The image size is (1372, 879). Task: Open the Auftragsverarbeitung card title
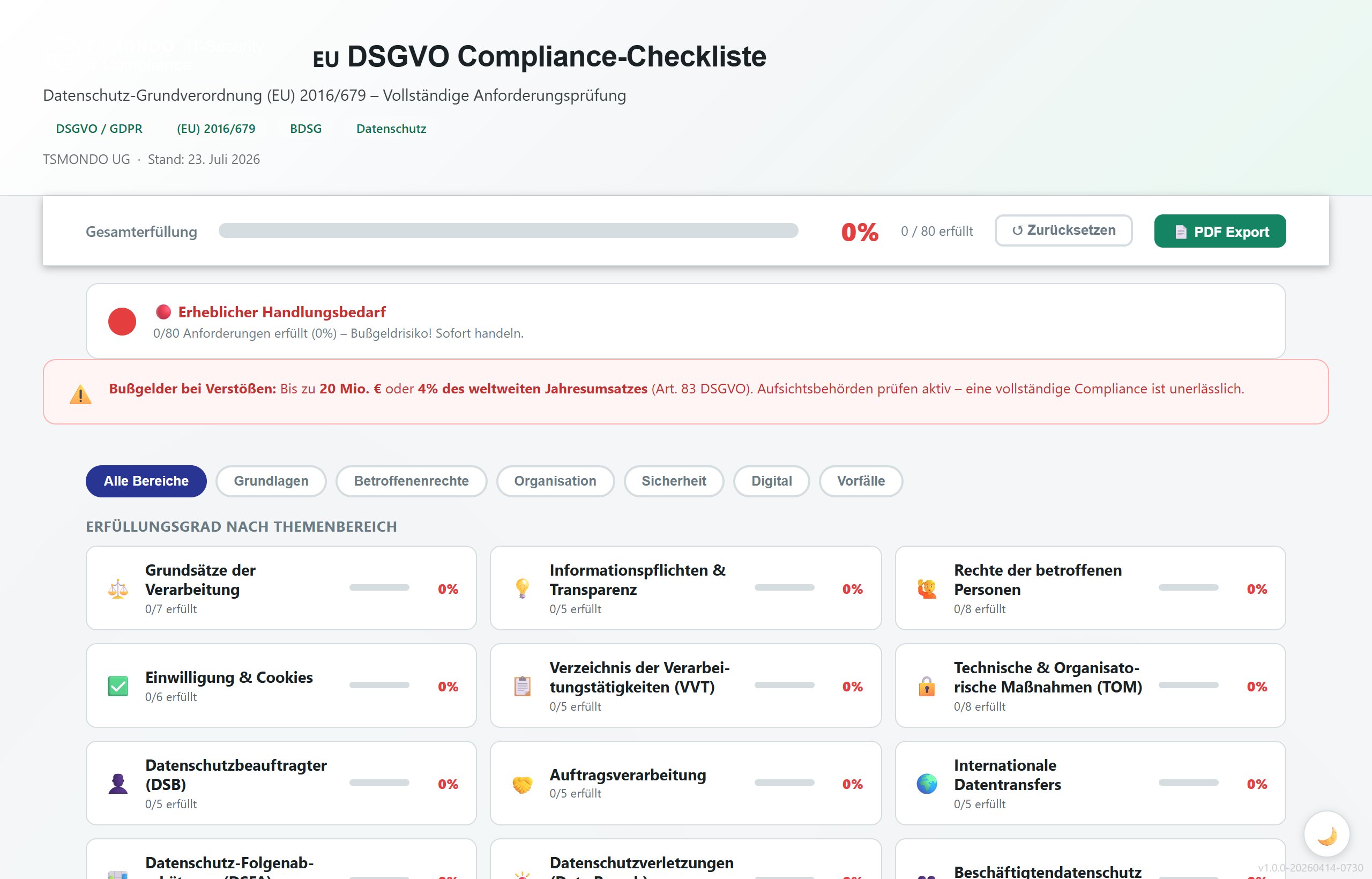(628, 775)
